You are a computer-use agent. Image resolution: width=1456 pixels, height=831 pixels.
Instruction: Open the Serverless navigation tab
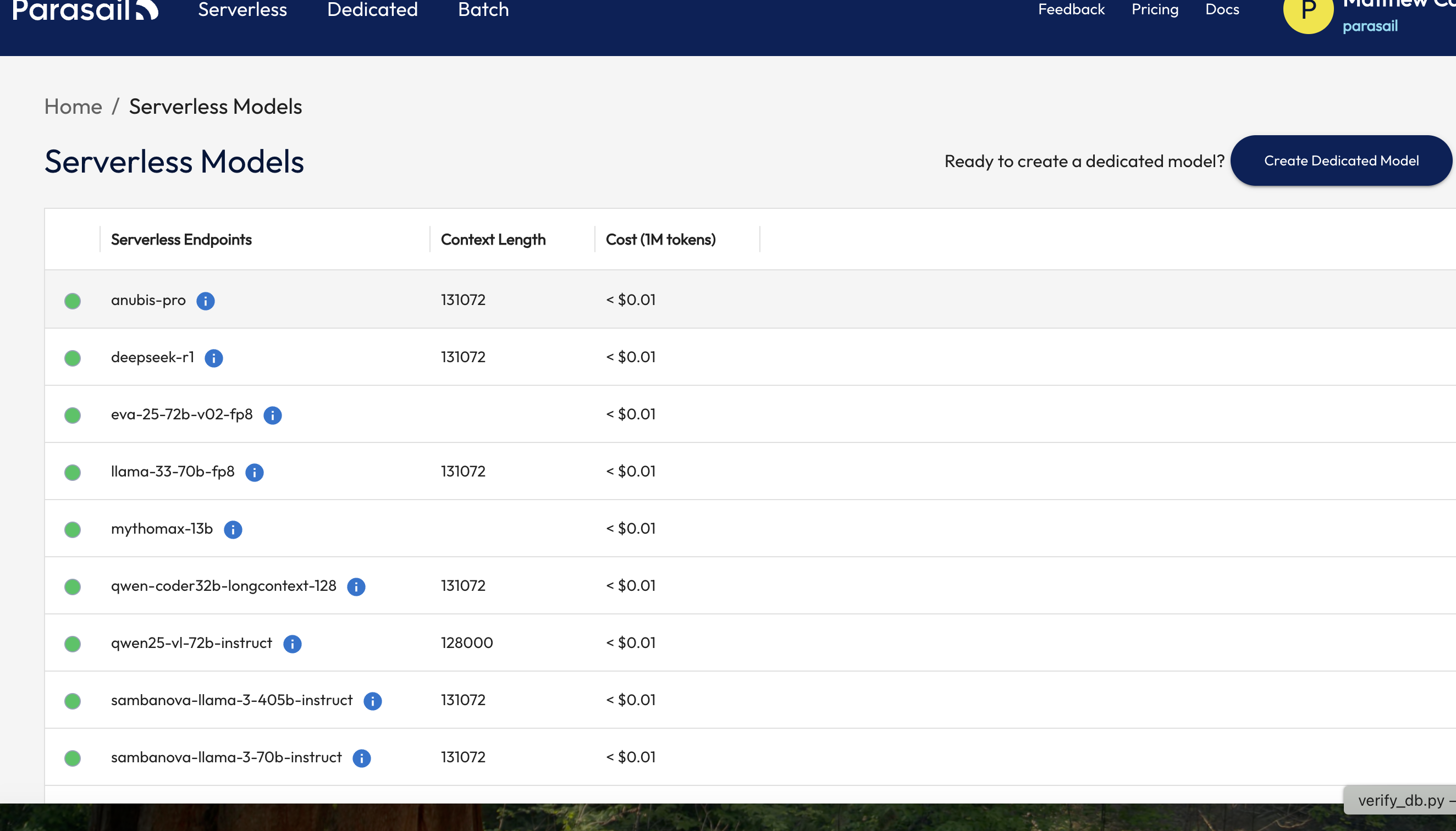[x=242, y=10]
